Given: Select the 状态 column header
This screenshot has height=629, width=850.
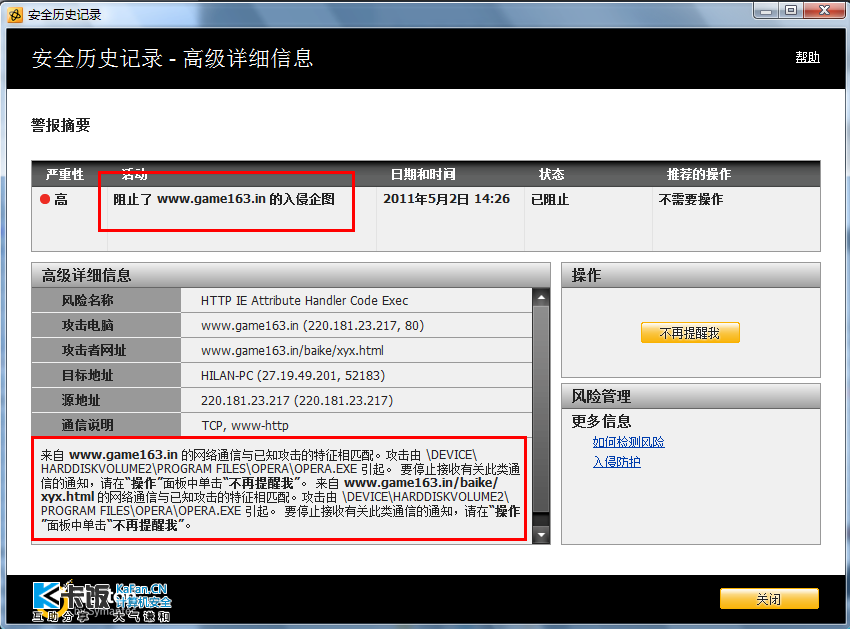Looking at the screenshot, I should tap(551, 174).
